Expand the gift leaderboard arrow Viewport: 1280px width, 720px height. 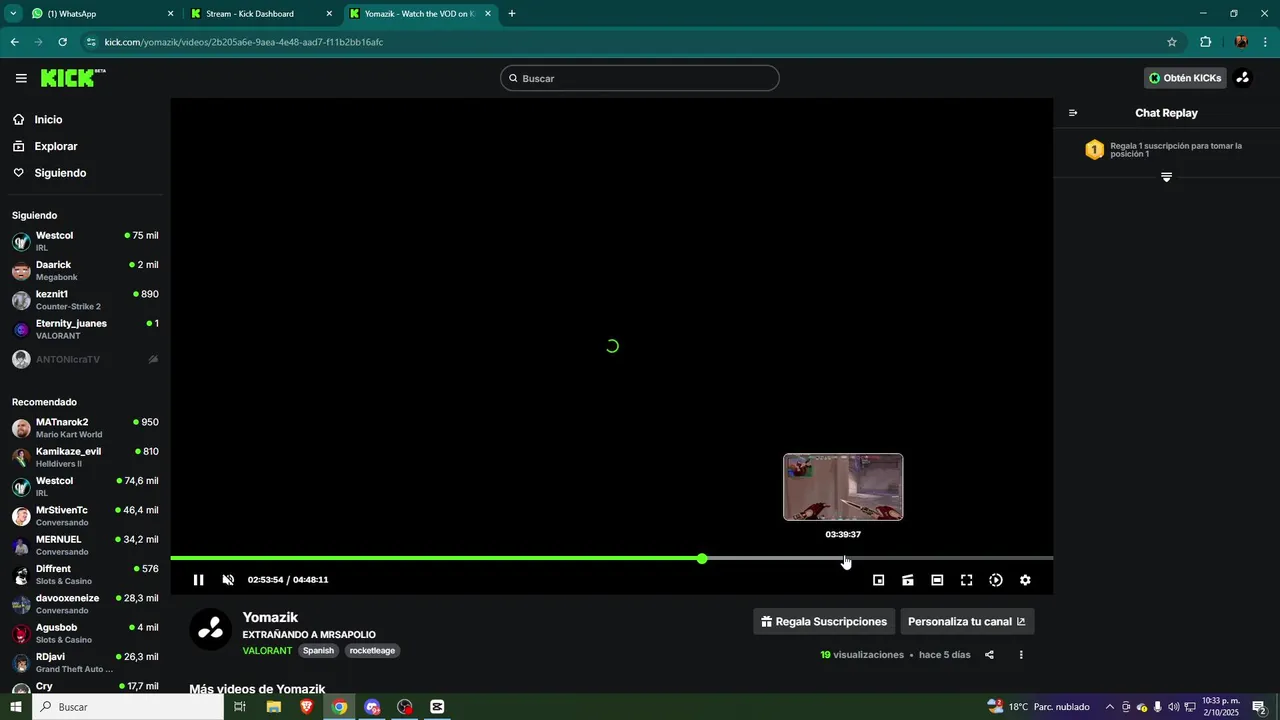click(1166, 177)
